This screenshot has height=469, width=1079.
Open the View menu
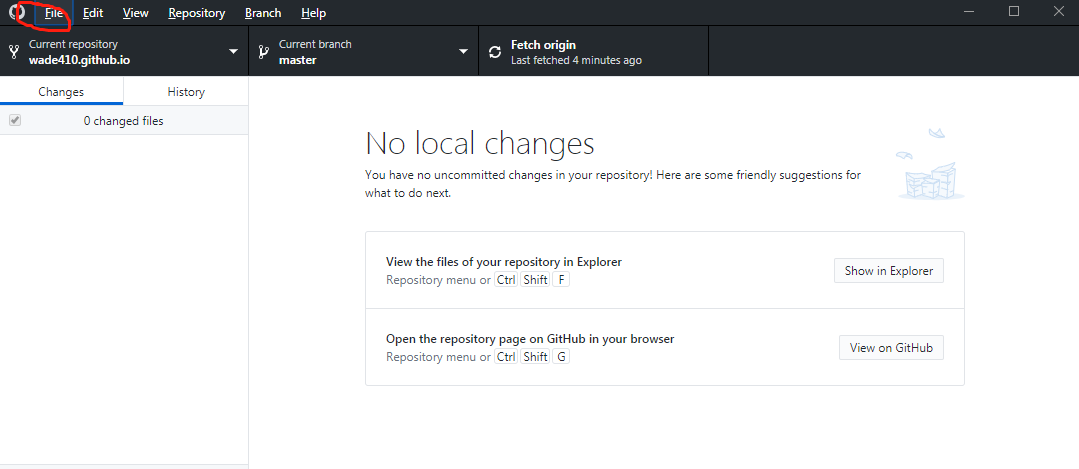[136, 13]
